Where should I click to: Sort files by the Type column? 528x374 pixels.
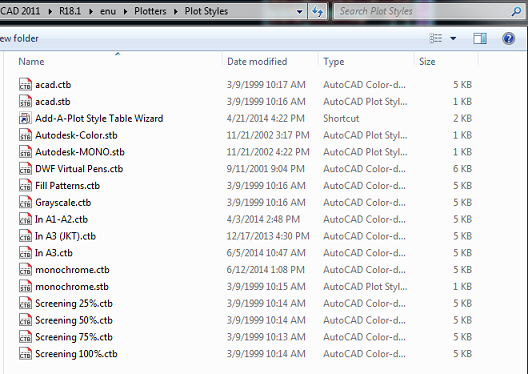click(x=334, y=62)
